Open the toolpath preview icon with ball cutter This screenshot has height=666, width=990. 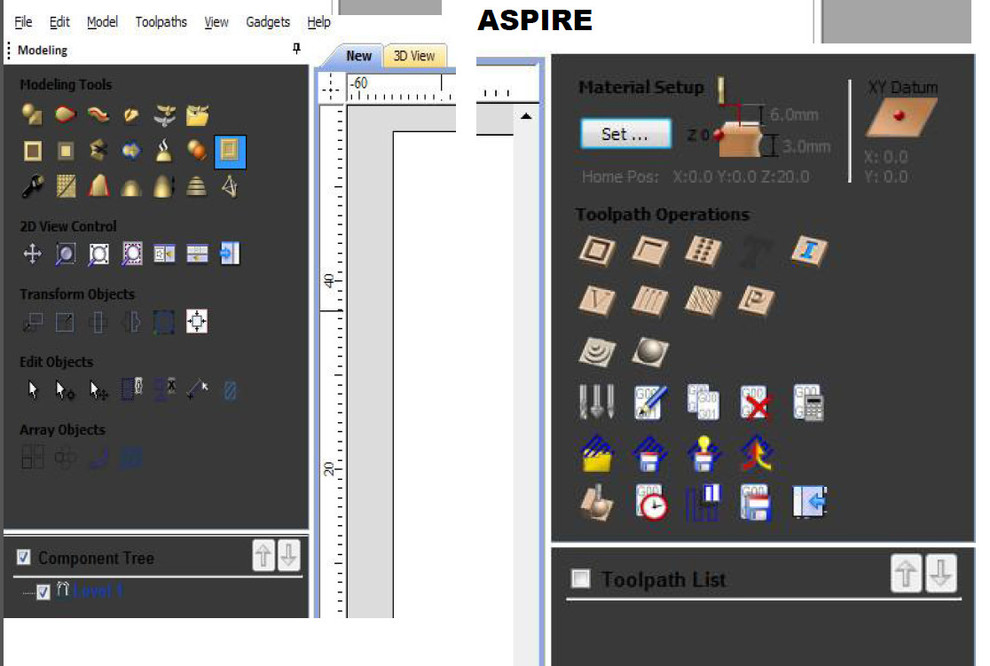coord(597,502)
